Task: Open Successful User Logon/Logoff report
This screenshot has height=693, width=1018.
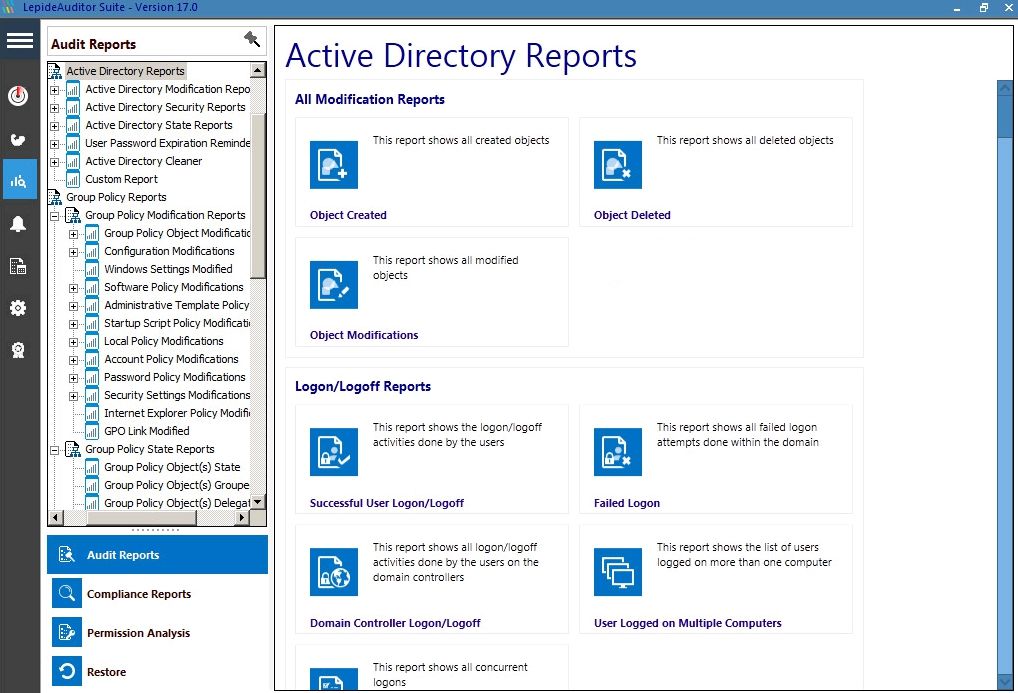Action: point(387,503)
